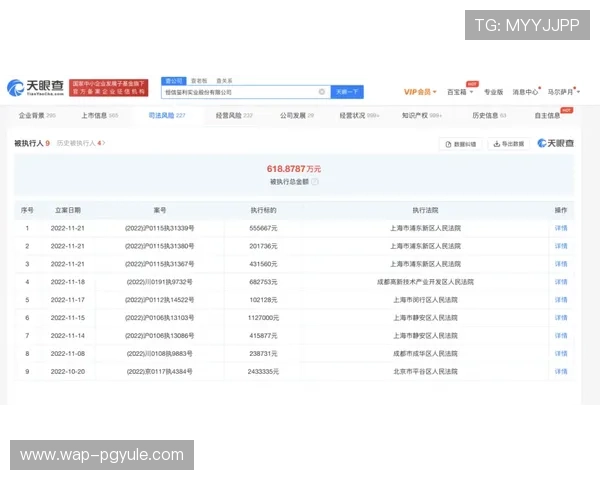
Task: Click the 数据纠错 button
Action: 461,144
